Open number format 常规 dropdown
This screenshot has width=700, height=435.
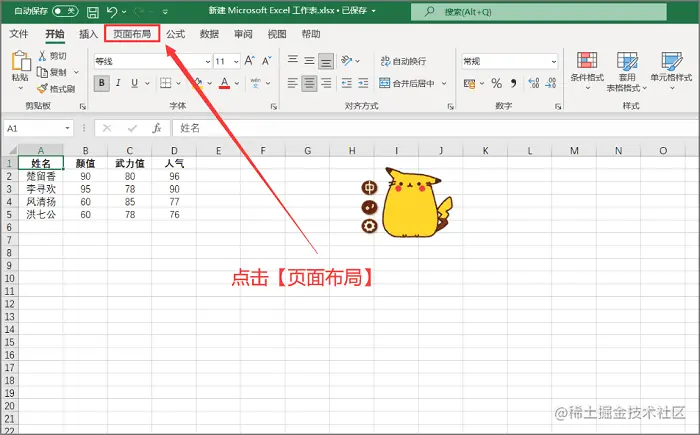(554, 62)
